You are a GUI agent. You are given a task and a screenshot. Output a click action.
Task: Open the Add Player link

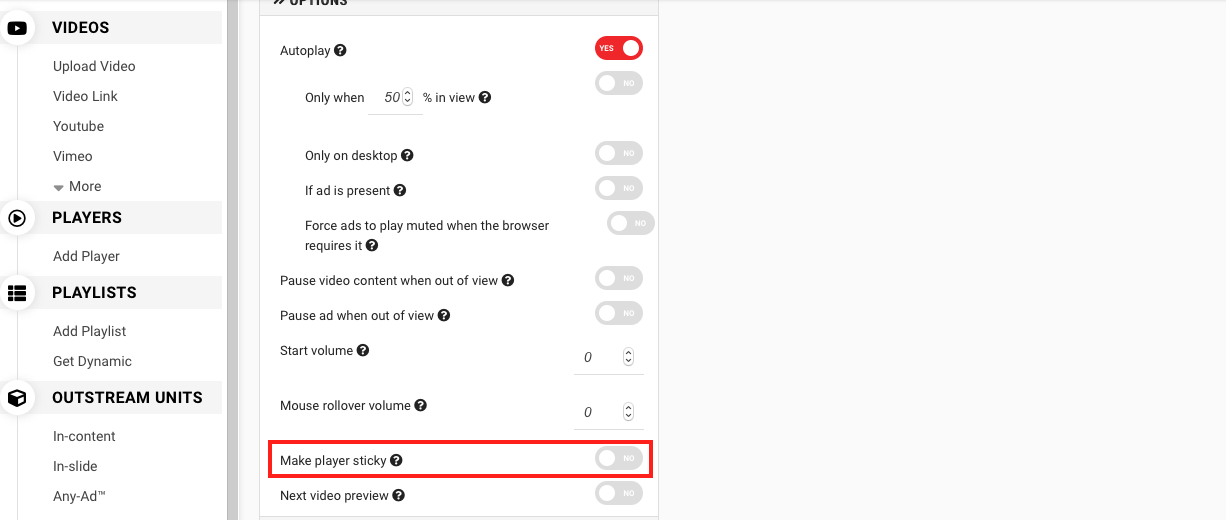(86, 257)
